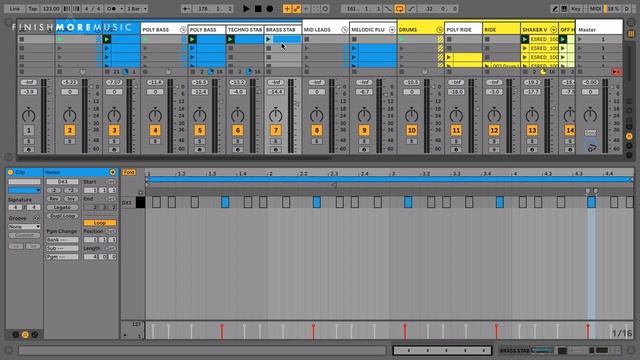Viewport: 640px width, 360px height.
Task: Arm track 3 for recording
Action: pyautogui.click(x=114, y=149)
